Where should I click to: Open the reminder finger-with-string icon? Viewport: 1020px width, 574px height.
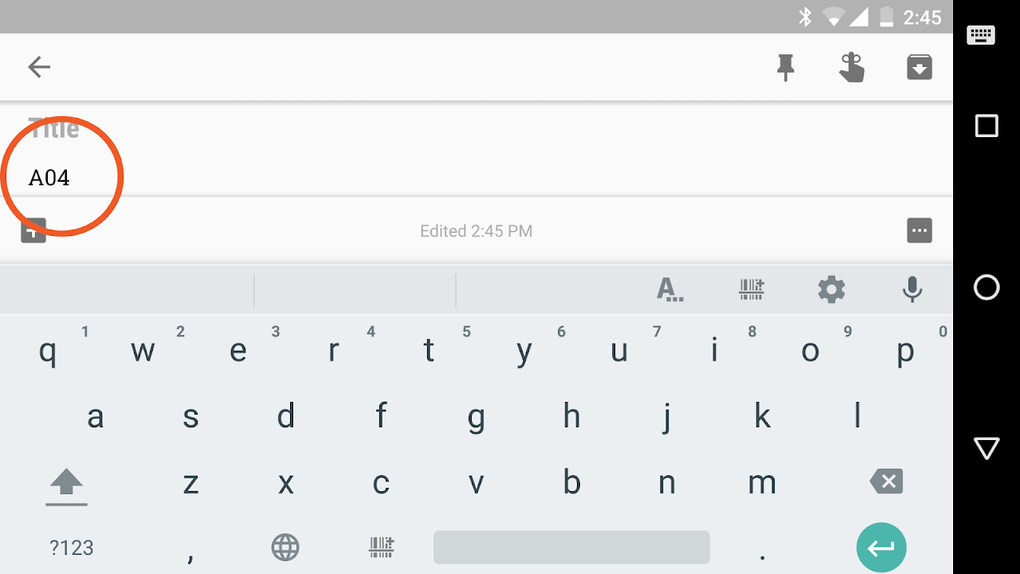click(x=852, y=68)
